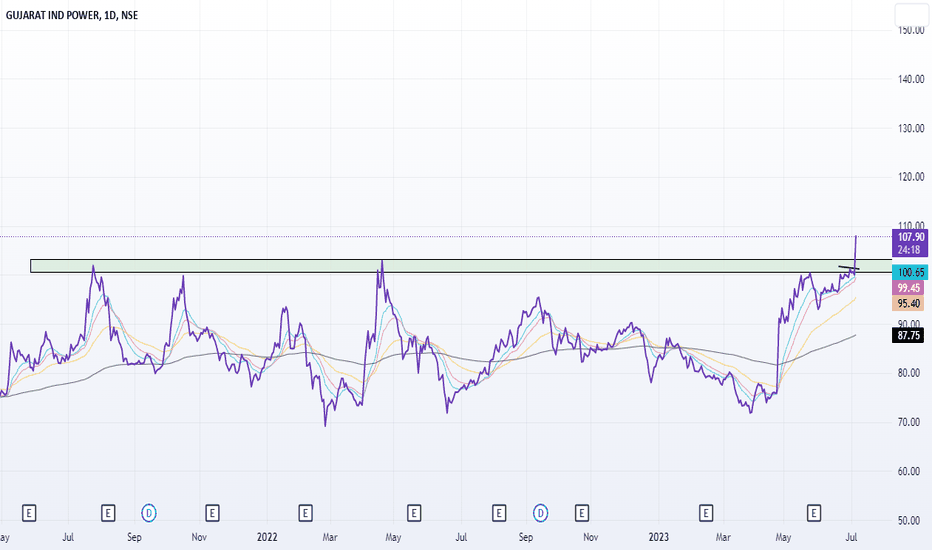932x550 pixels.
Task: Click the 80.00 price axis label
Action: click(x=911, y=373)
